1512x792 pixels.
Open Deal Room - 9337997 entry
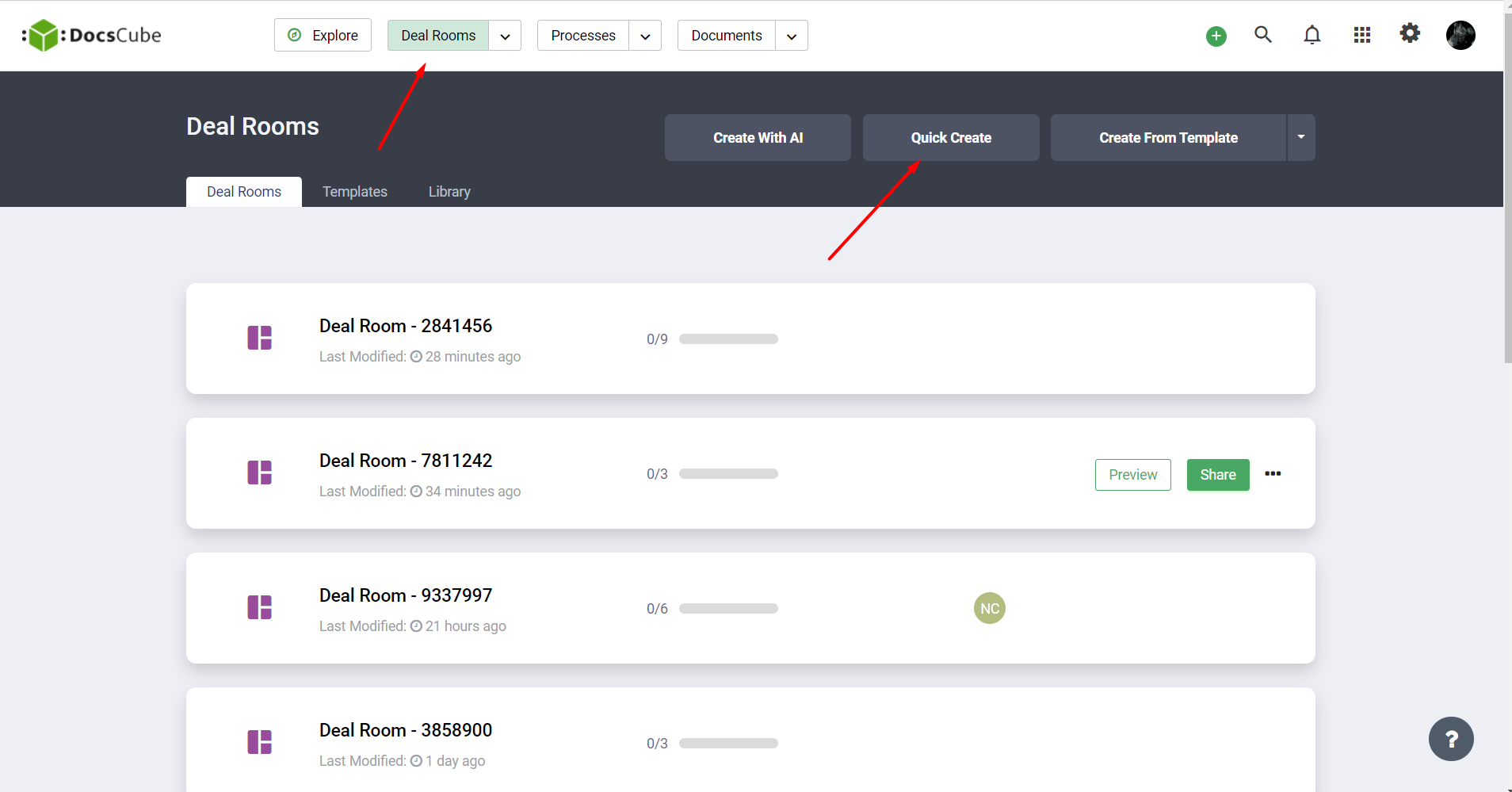(x=405, y=595)
